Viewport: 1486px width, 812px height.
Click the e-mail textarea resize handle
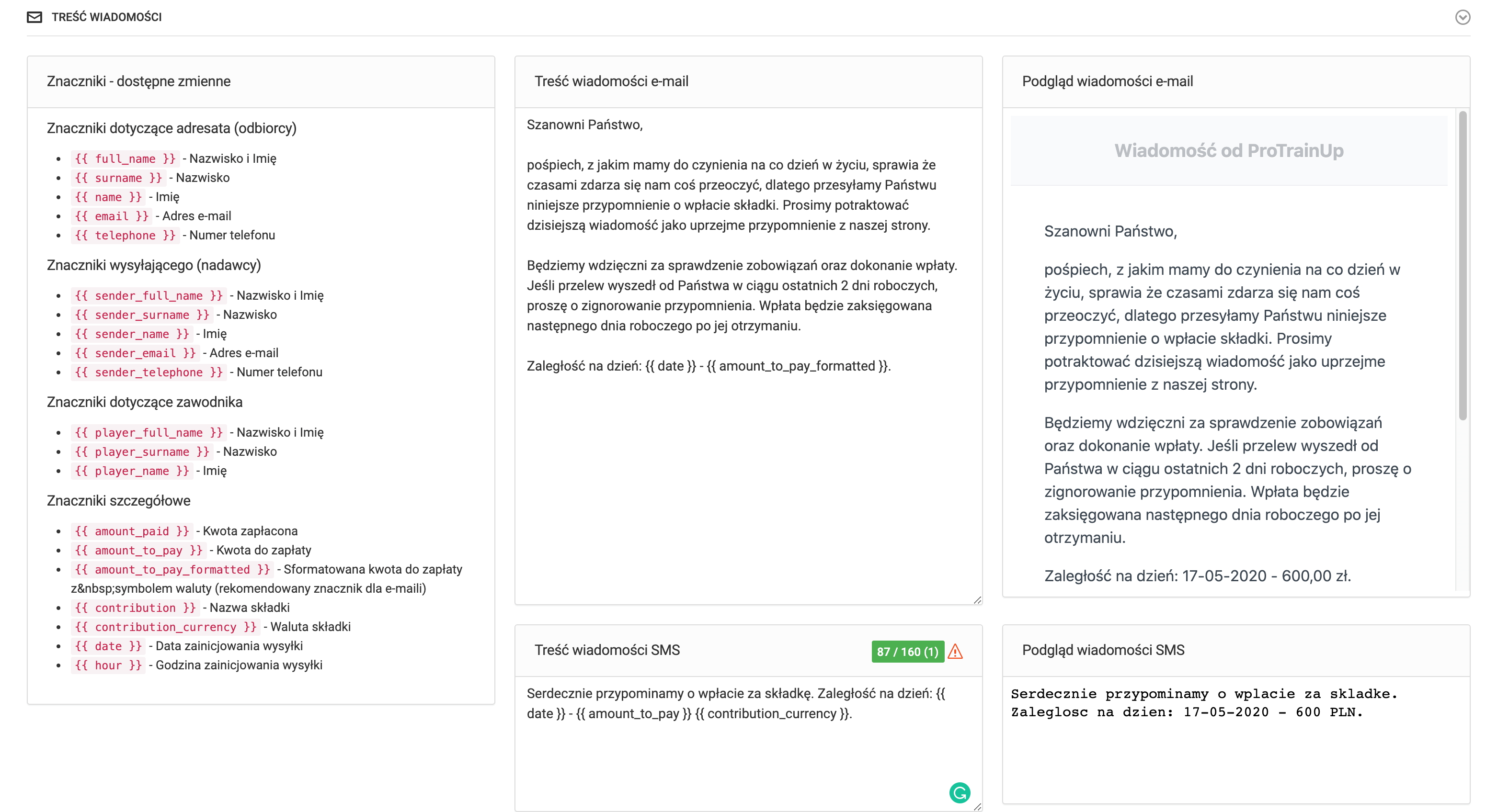point(977,600)
